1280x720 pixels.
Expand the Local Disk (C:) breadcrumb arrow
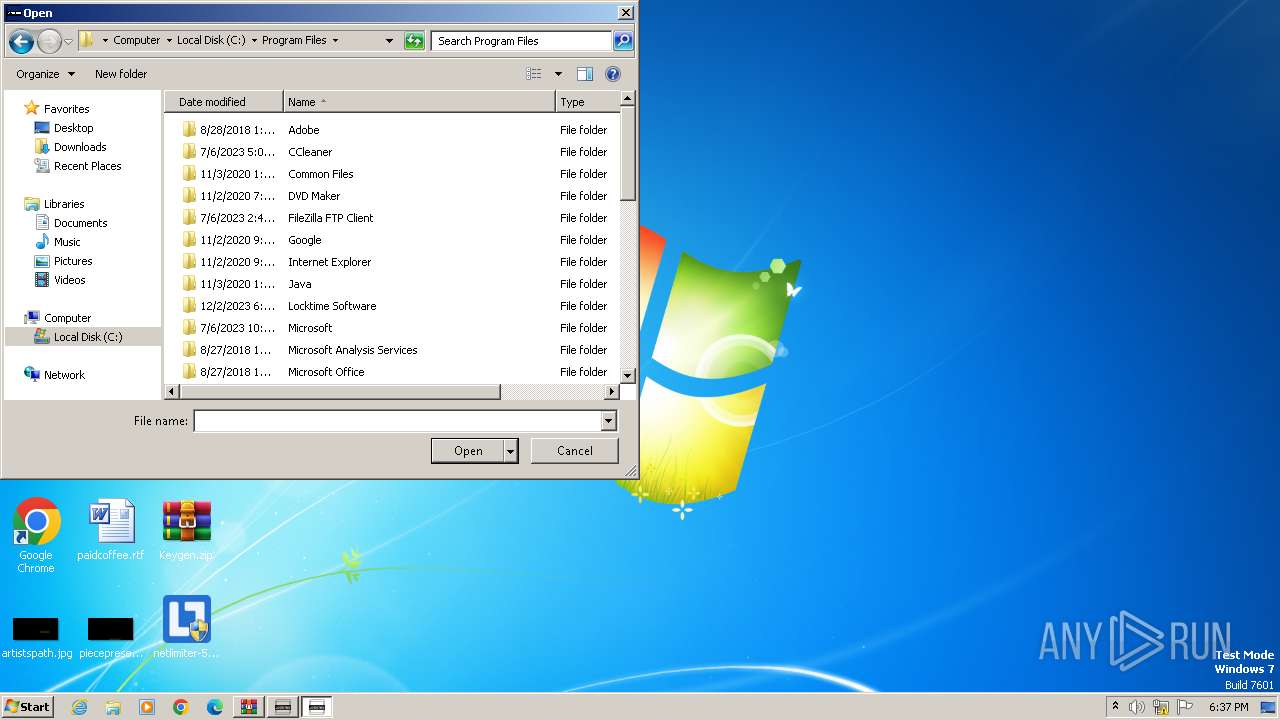click(254, 41)
